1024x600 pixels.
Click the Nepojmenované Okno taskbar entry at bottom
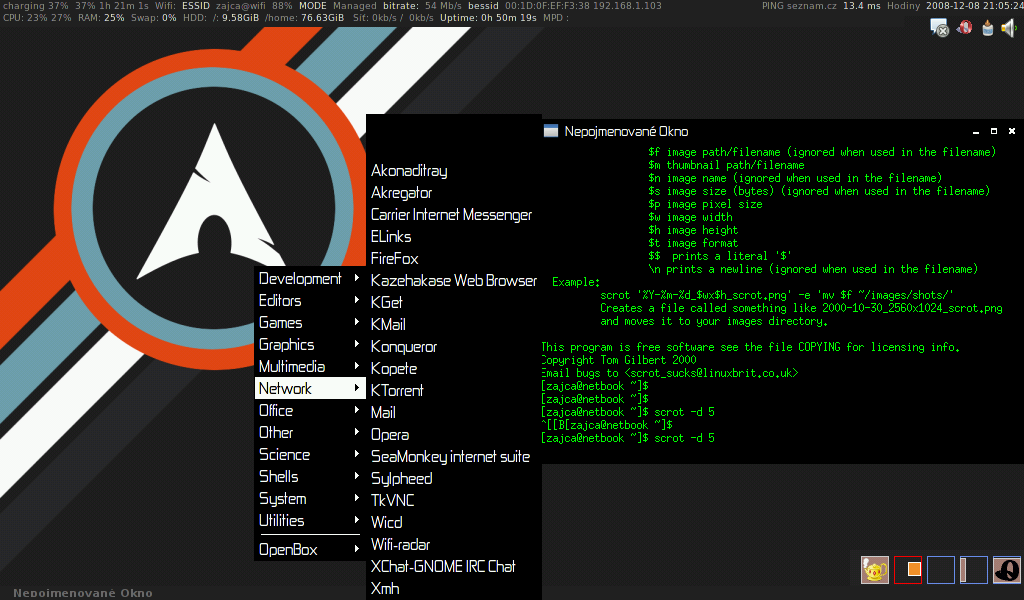(x=82, y=593)
